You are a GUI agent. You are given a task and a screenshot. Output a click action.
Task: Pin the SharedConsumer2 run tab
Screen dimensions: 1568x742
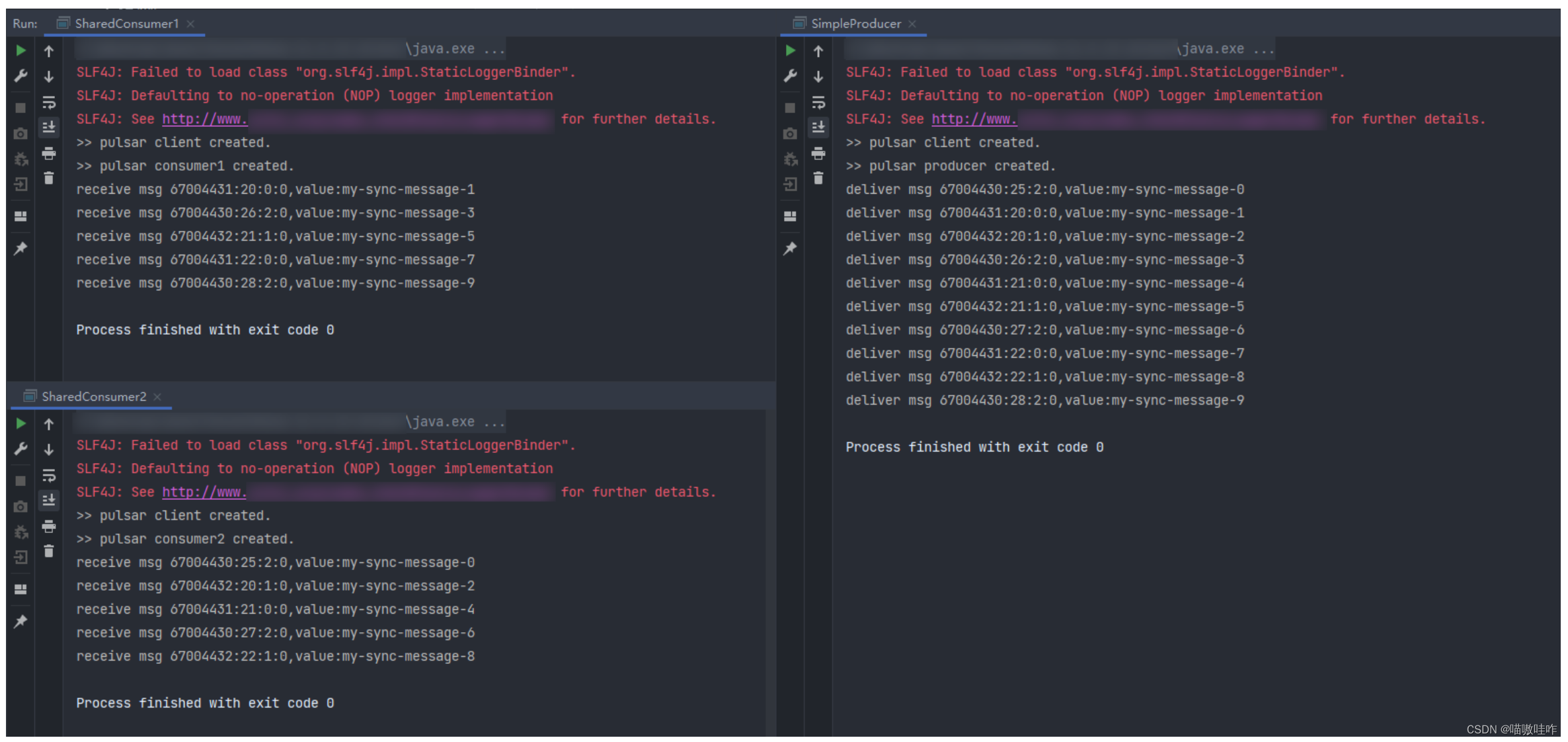click(x=20, y=621)
